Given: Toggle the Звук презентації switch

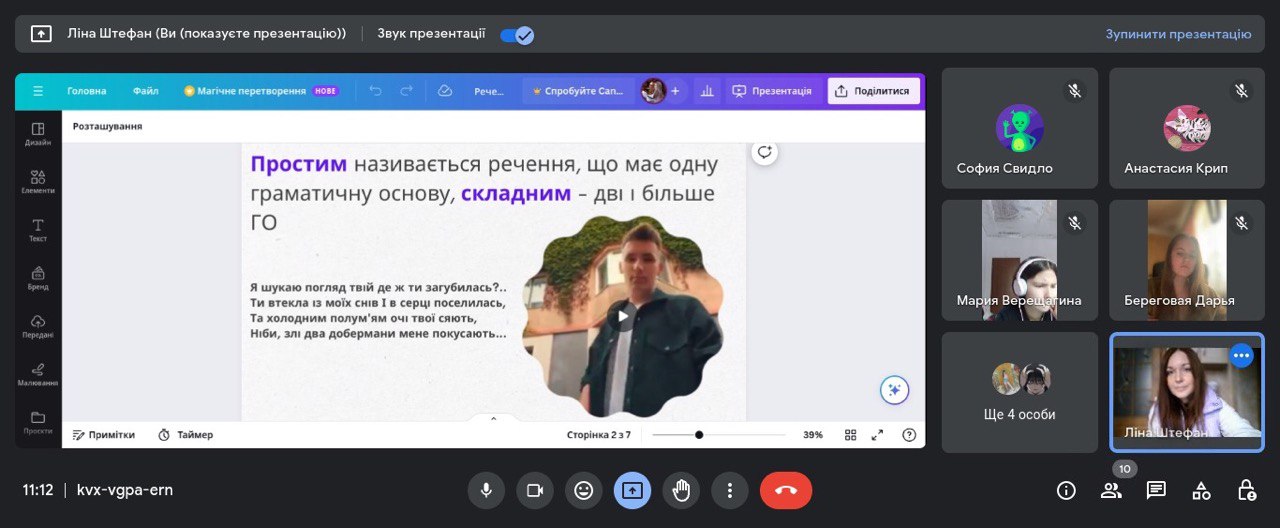Looking at the screenshot, I should click(517, 35).
